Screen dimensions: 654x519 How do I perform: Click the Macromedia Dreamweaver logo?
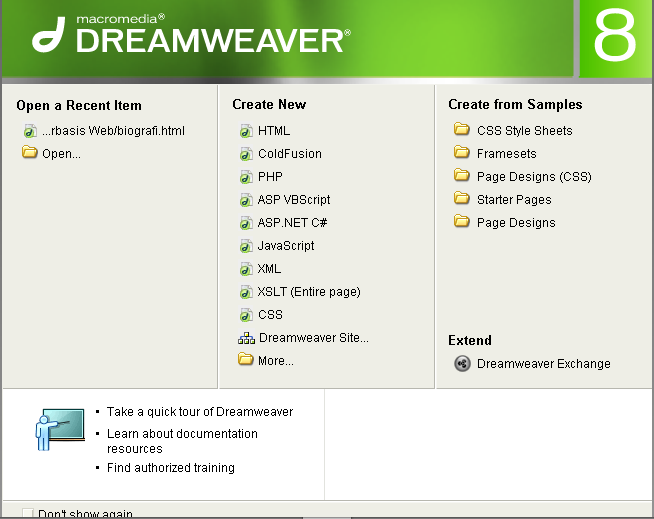192,34
